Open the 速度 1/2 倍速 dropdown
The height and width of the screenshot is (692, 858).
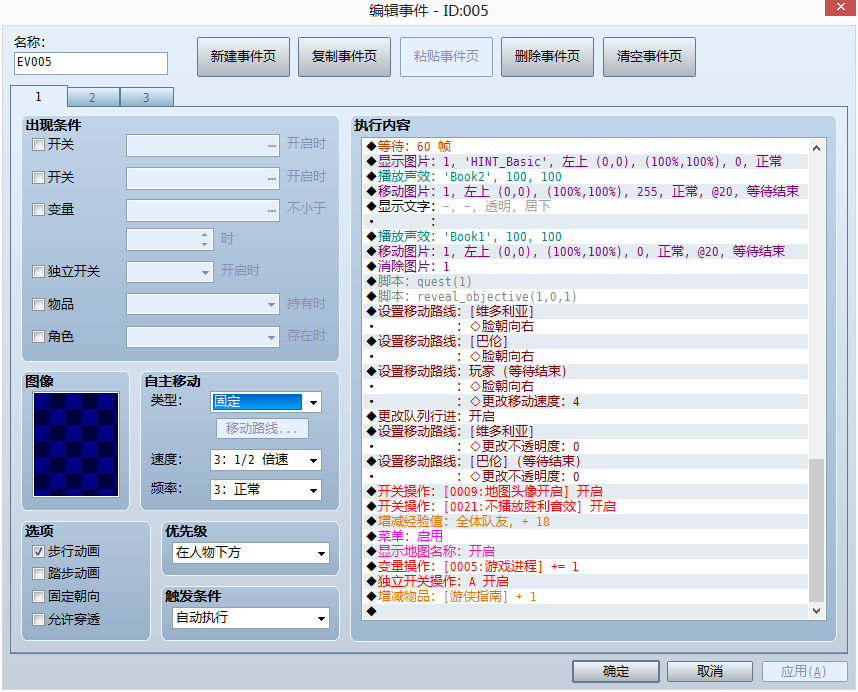[x=266, y=460]
